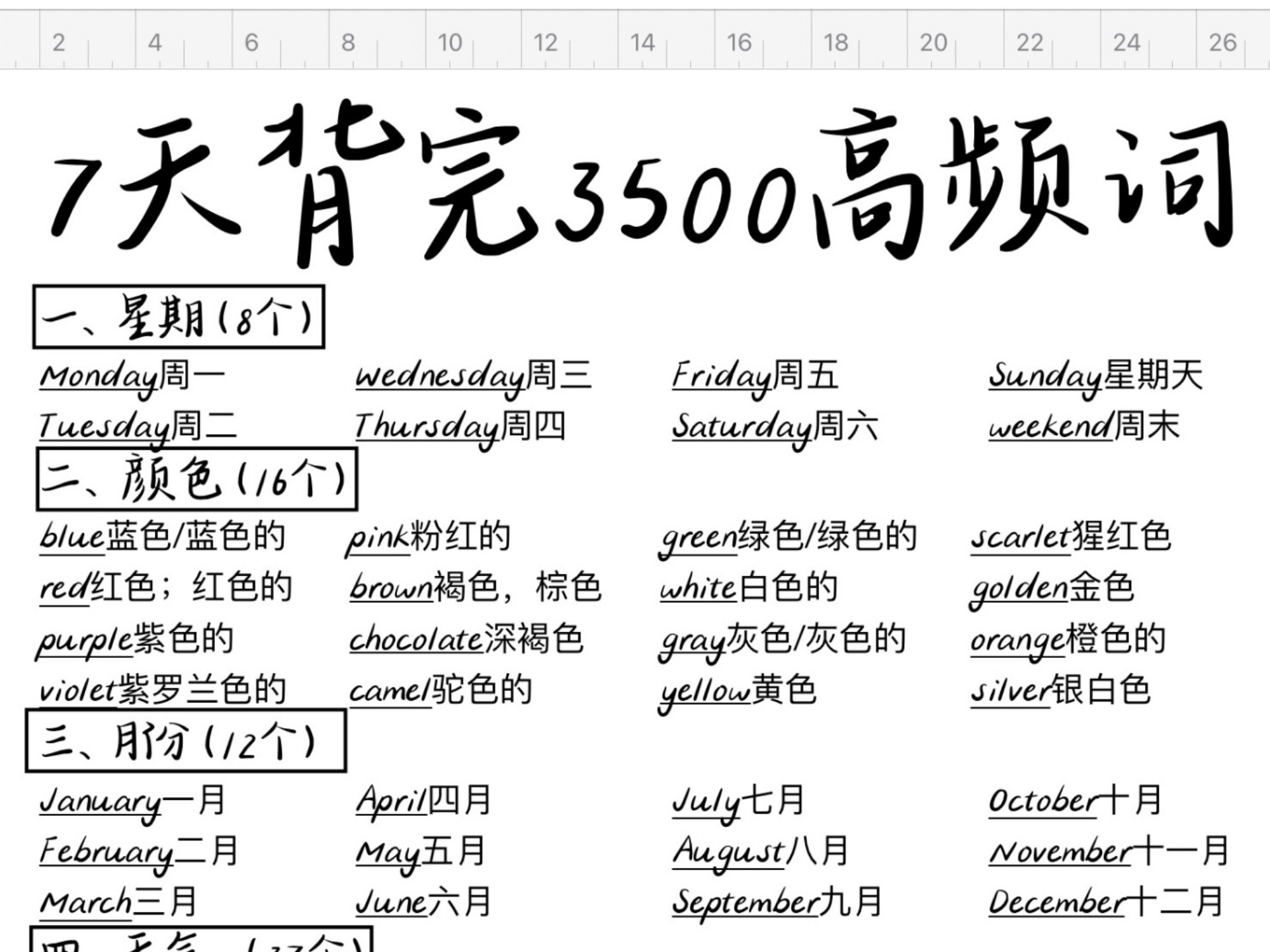This screenshot has width=1270, height=952.
Task: Click the word February二月
Action: coord(139,854)
